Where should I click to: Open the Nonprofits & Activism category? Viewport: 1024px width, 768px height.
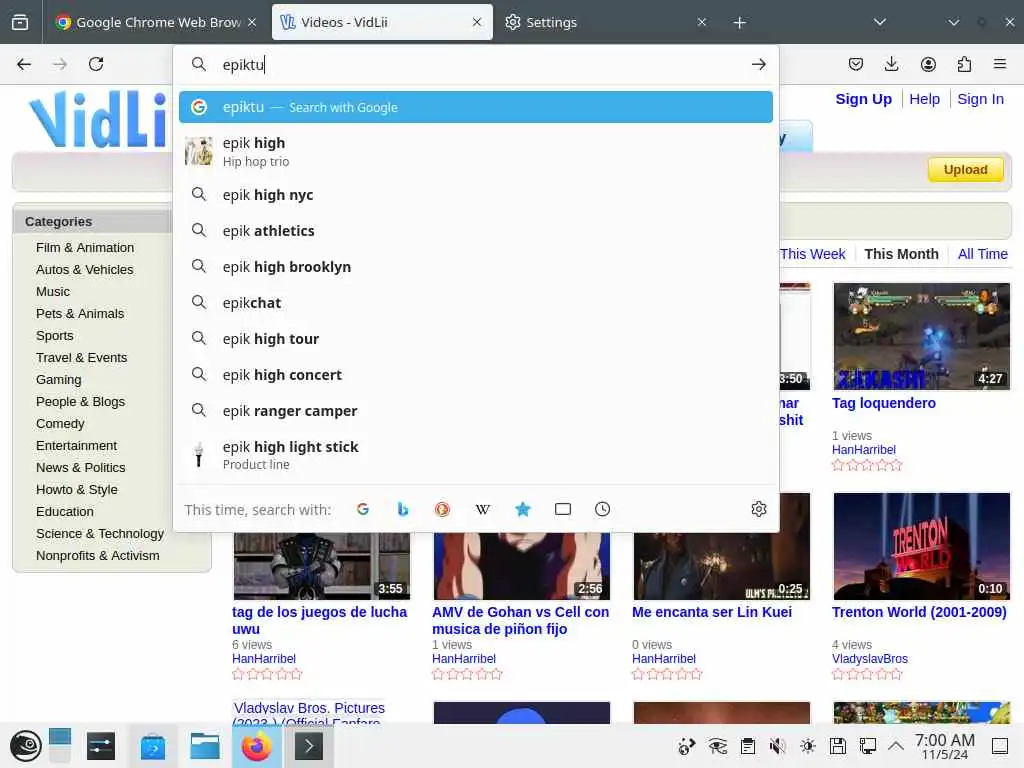click(x=98, y=556)
